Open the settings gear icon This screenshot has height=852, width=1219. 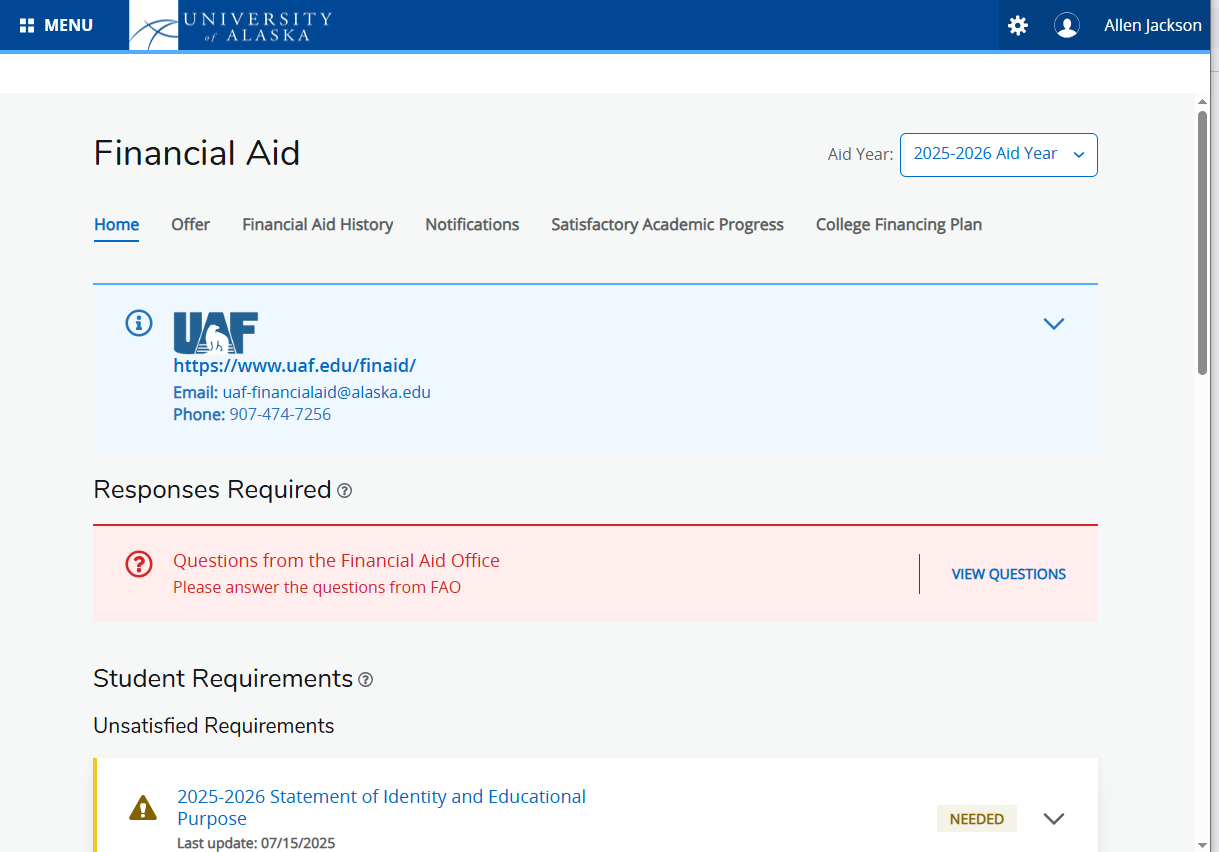pyautogui.click(x=1018, y=25)
